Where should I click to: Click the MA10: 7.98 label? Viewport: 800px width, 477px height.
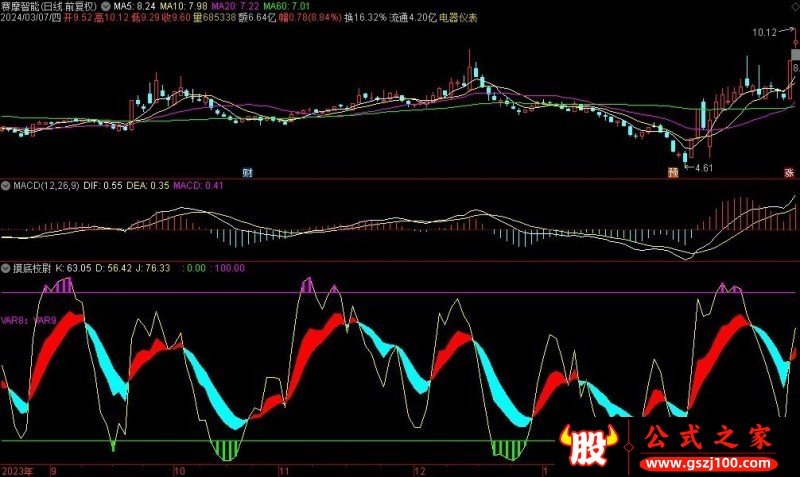point(184,7)
